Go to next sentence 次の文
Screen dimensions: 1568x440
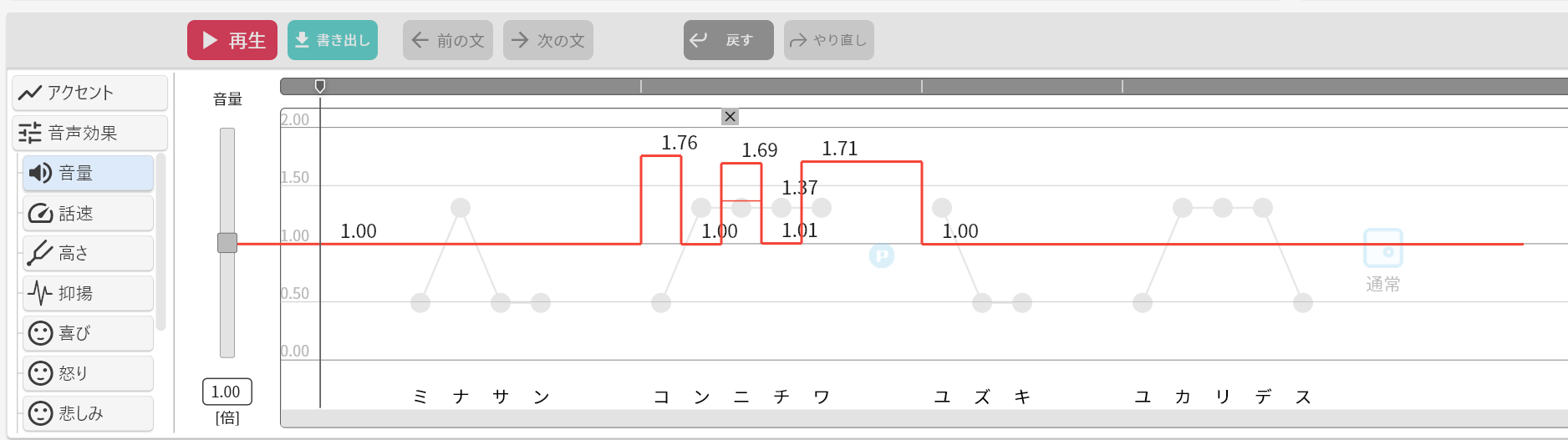click(x=548, y=40)
